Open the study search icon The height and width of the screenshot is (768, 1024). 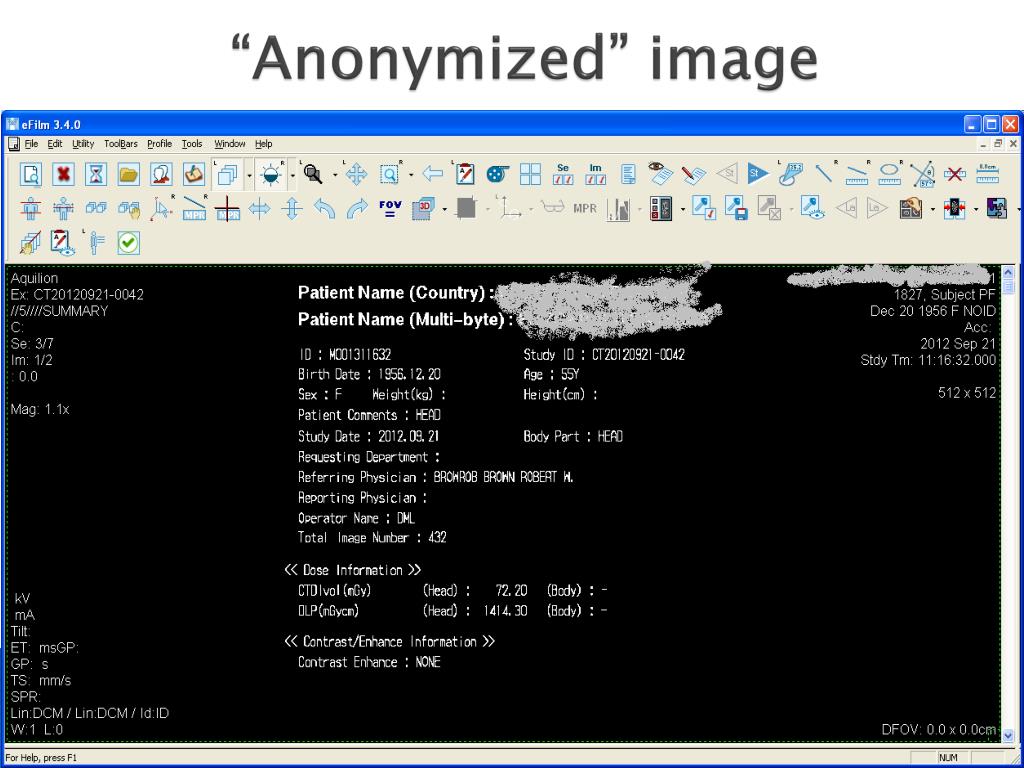31,174
